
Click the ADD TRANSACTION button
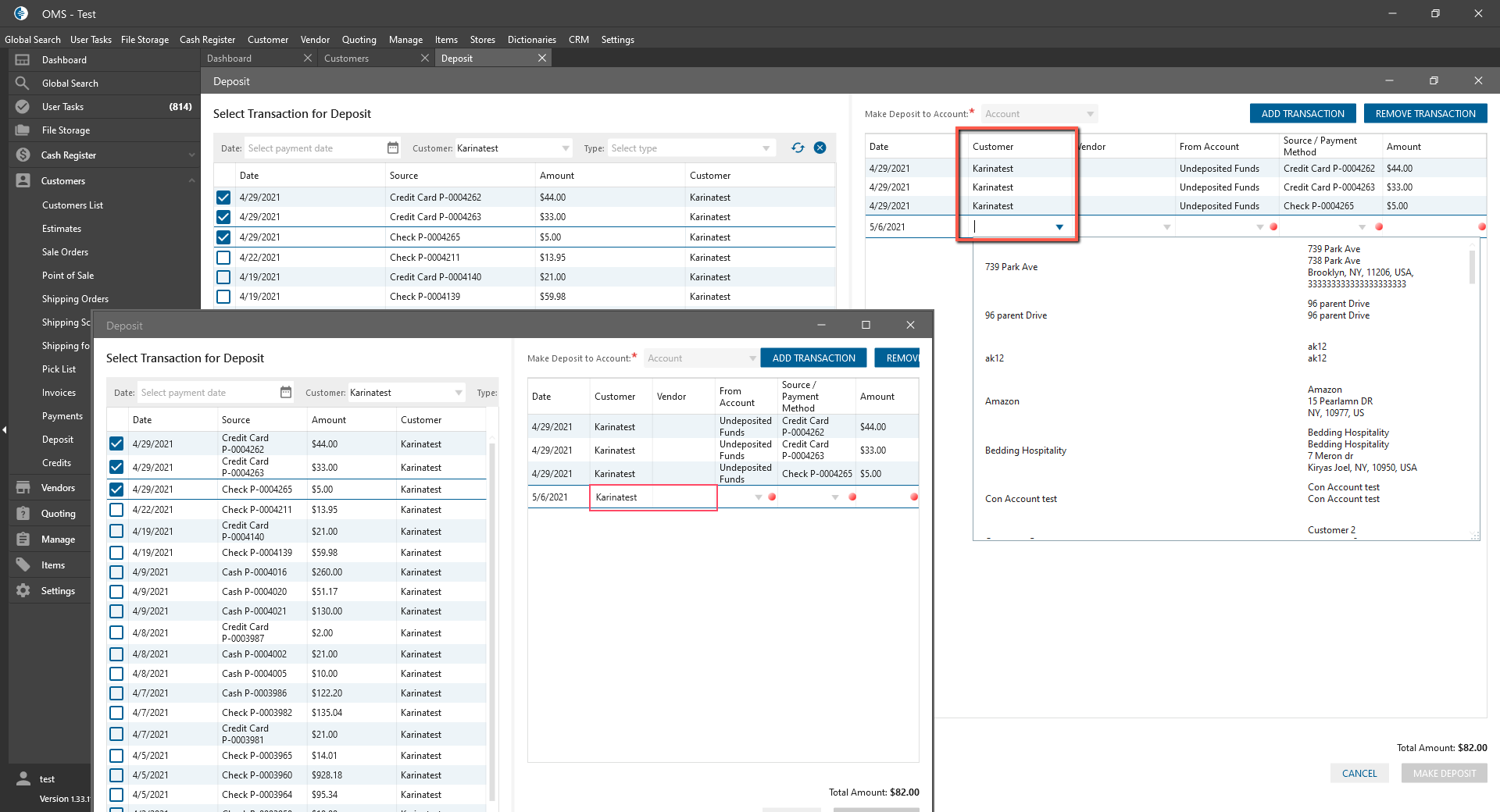click(1302, 114)
